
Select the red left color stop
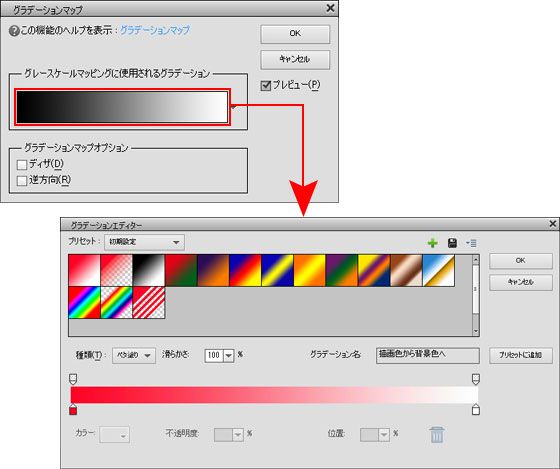(x=73, y=410)
